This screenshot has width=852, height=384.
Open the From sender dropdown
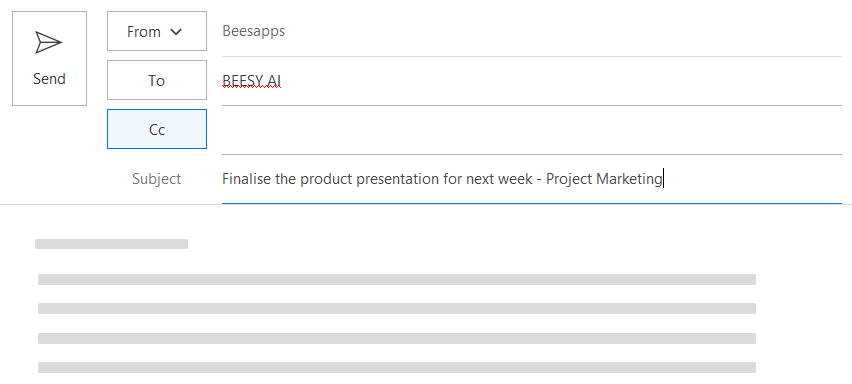coord(156,31)
